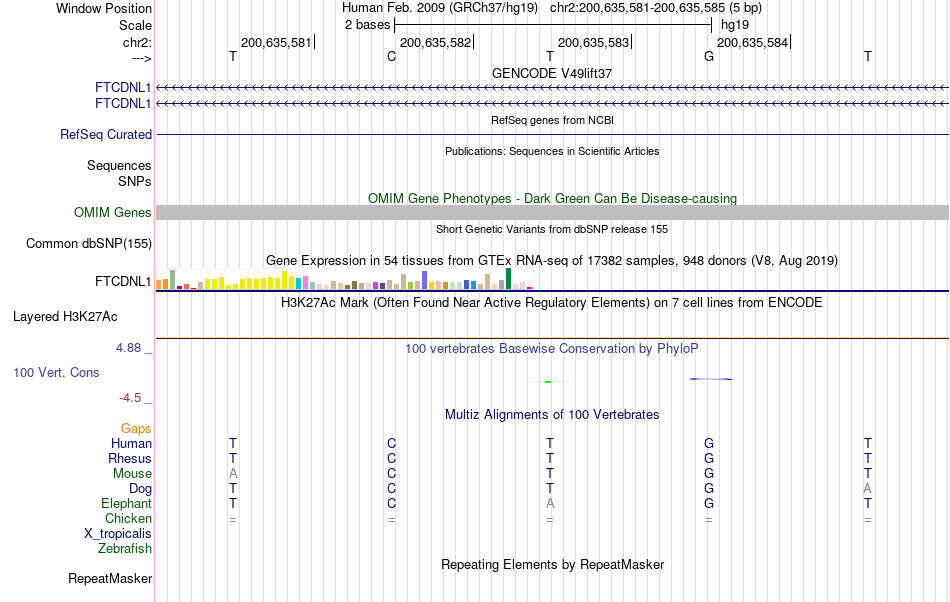This screenshot has height=602, width=950.
Task: Click the 100 Vert. Cons label
Action: (56, 372)
